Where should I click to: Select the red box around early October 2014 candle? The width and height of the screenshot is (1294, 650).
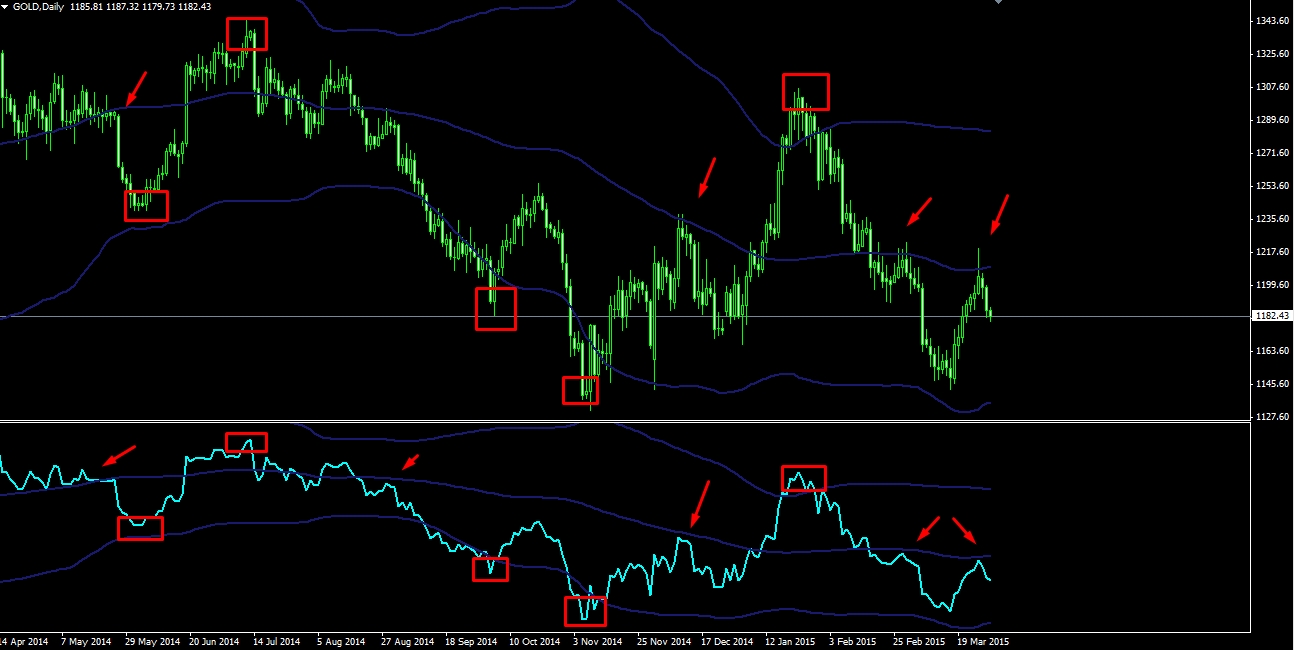496,309
